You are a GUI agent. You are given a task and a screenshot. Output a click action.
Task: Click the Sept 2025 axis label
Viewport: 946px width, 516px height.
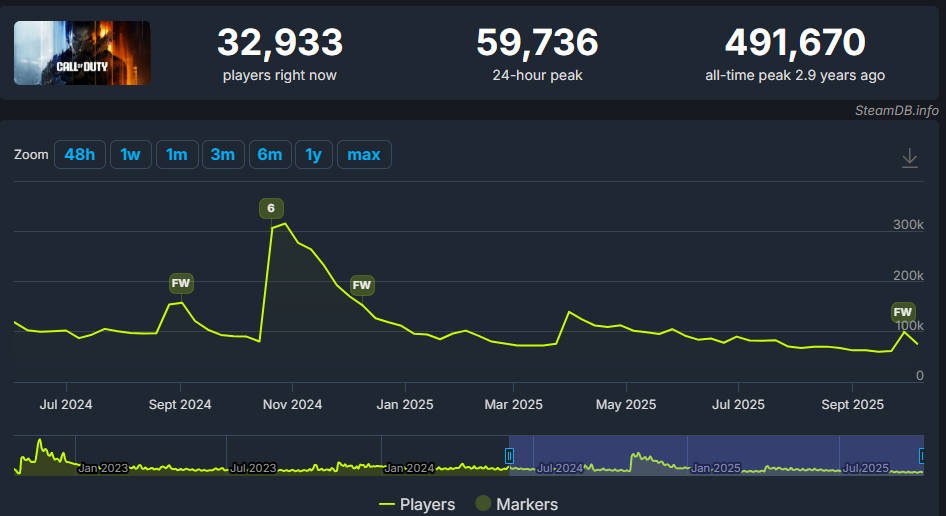[x=852, y=404]
